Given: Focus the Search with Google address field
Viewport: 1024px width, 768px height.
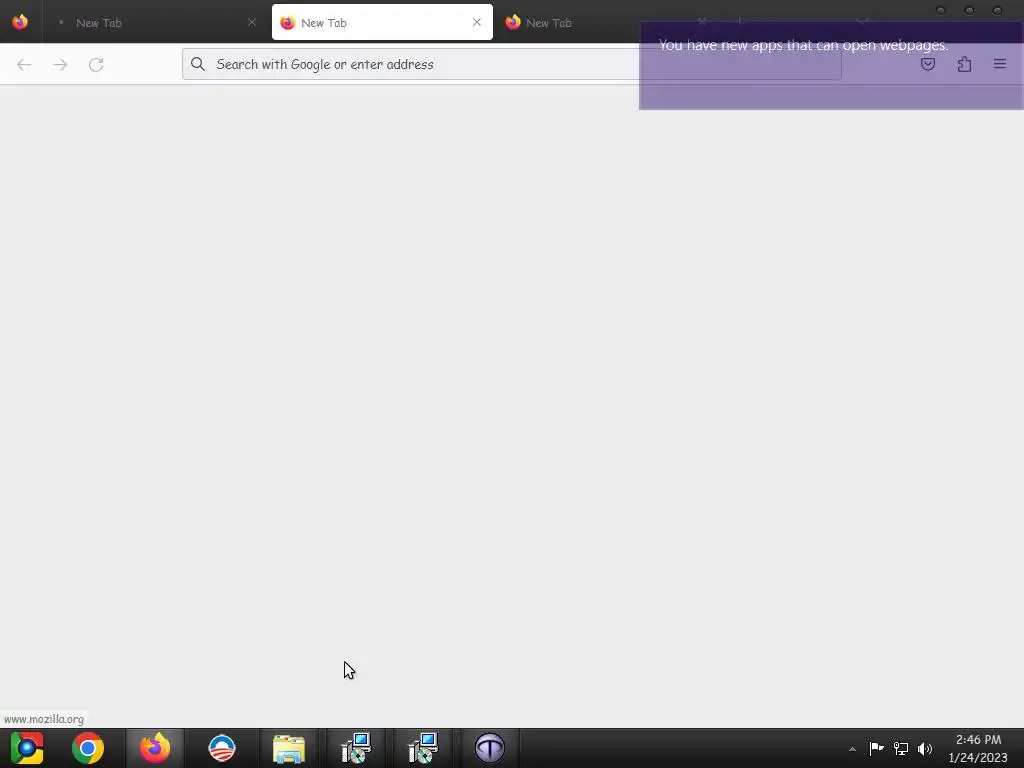Looking at the screenshot, I should 511,64.
